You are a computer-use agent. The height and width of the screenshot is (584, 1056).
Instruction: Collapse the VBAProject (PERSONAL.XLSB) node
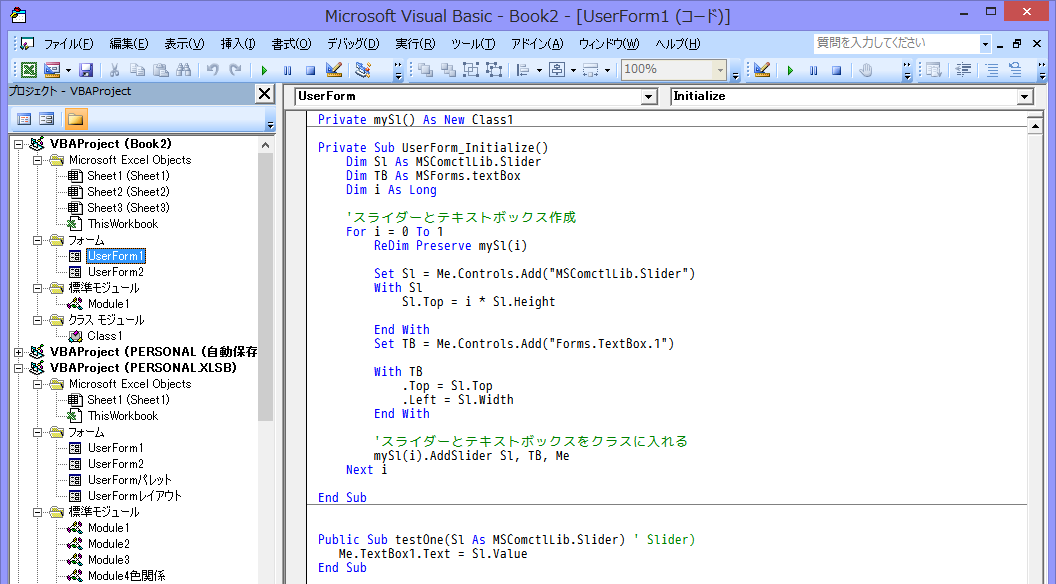[x=19, y=368]
